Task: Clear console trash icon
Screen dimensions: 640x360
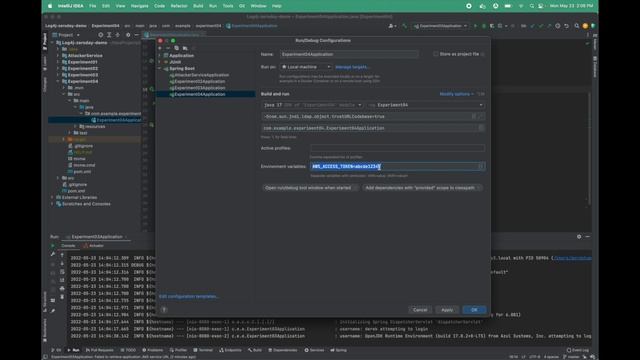Action: coord(62,297)
